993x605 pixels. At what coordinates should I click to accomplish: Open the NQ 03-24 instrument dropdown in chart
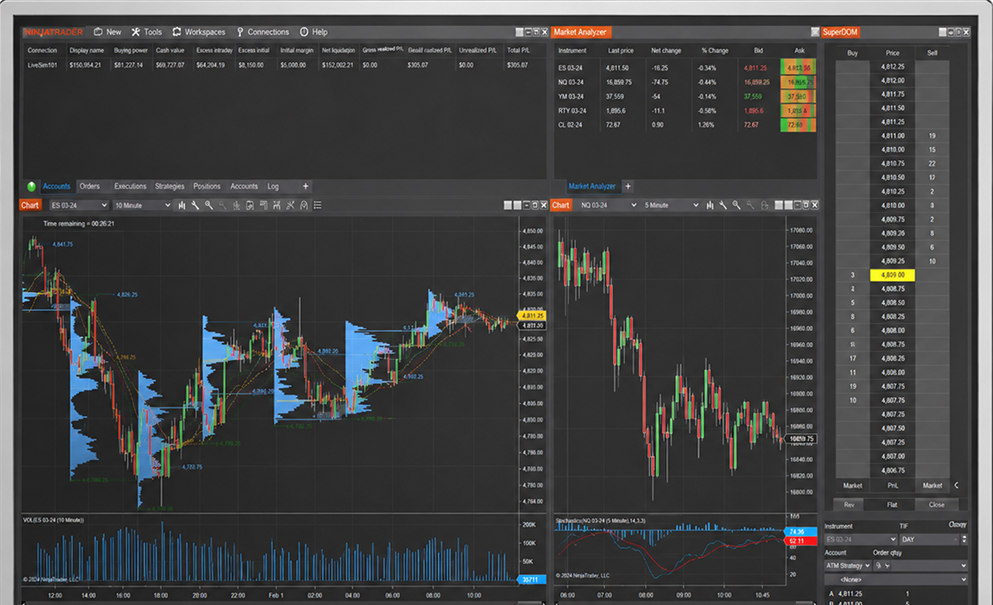tap(609, 205)
